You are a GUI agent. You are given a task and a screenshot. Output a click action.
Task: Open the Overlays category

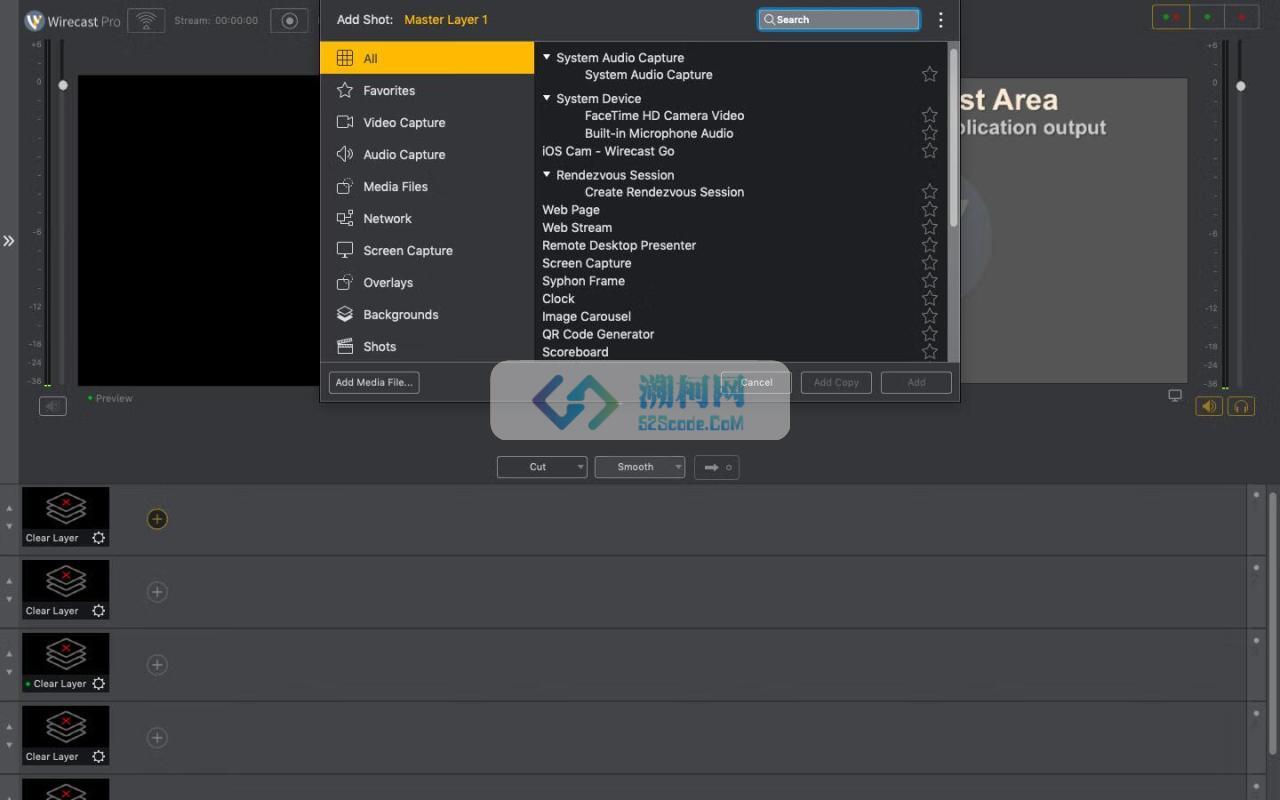tap(427, 282)
